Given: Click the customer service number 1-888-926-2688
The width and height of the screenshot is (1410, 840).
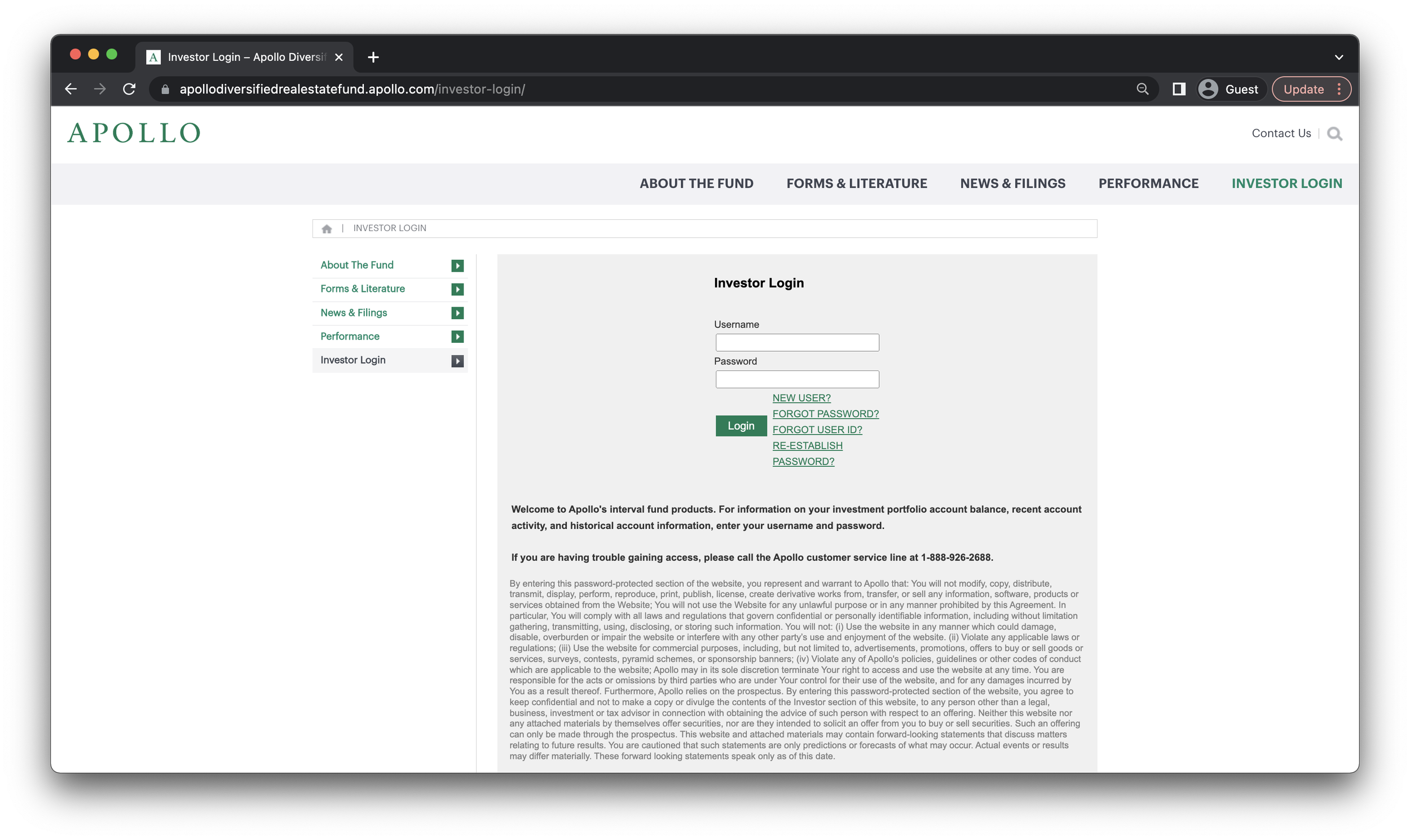Looking at the screenshot, I should [x=957, y=558].
